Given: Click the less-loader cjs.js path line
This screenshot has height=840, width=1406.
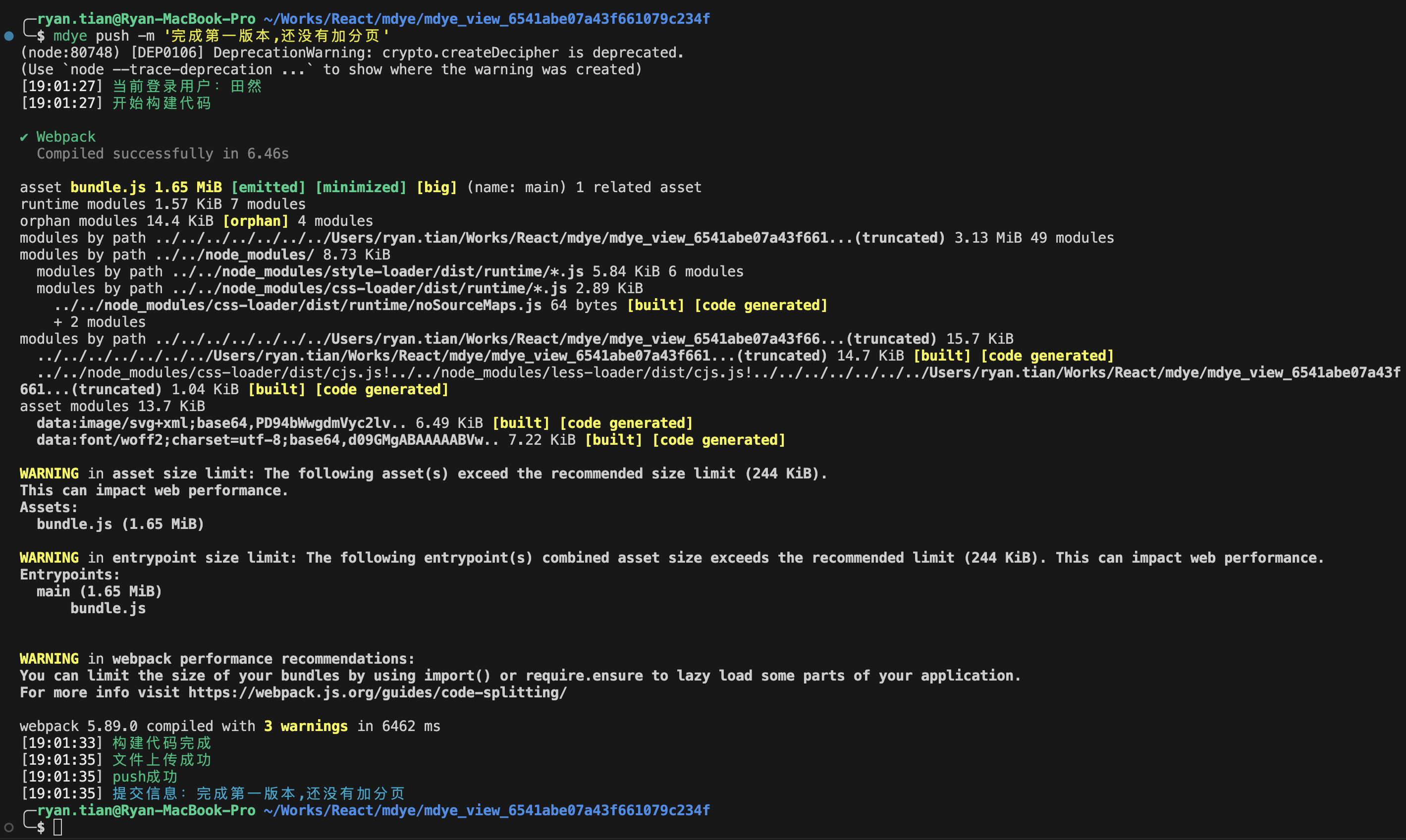Looking at the screenshot, I should [710, 381].
